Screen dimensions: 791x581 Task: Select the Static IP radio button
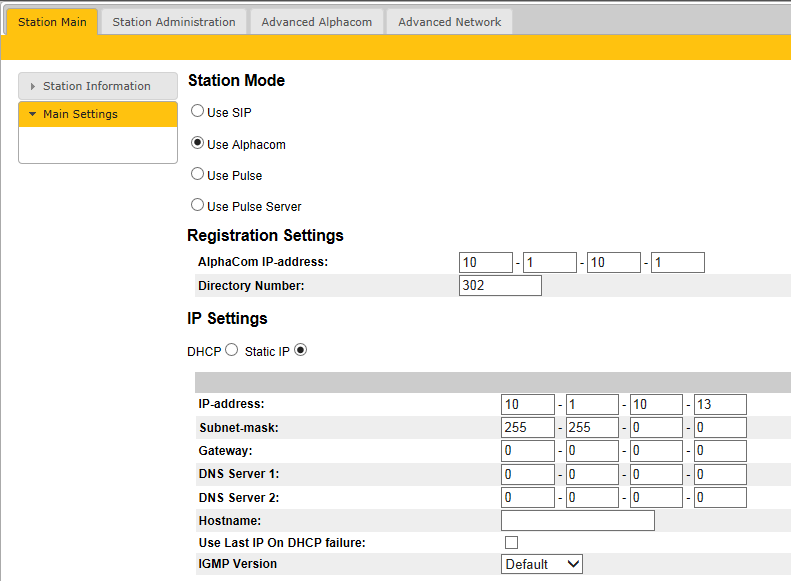301,350
